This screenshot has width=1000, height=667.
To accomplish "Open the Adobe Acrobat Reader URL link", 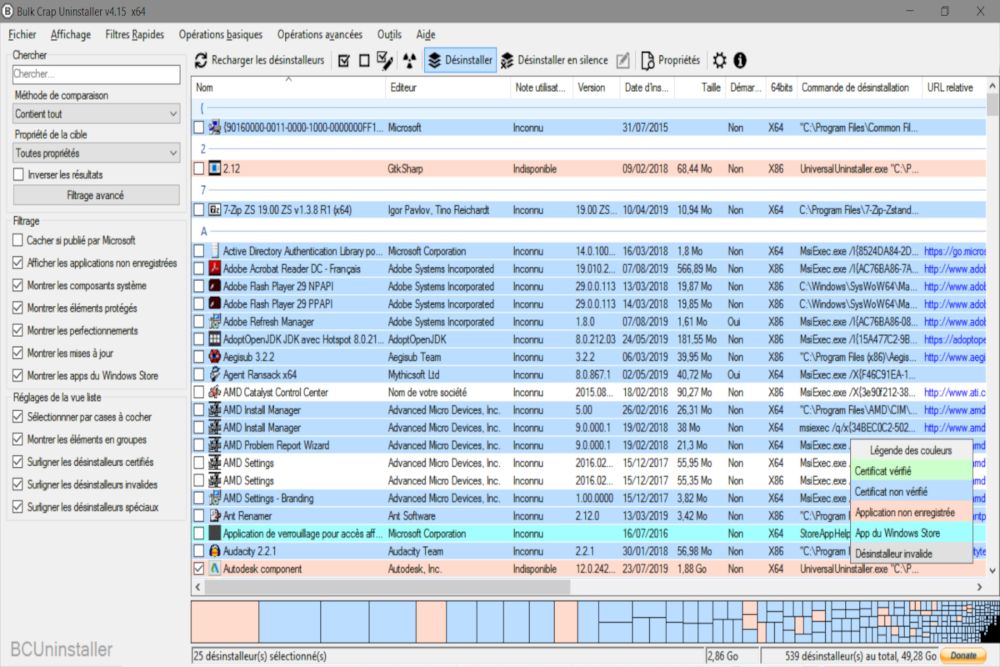I will (x=954, y=269).
